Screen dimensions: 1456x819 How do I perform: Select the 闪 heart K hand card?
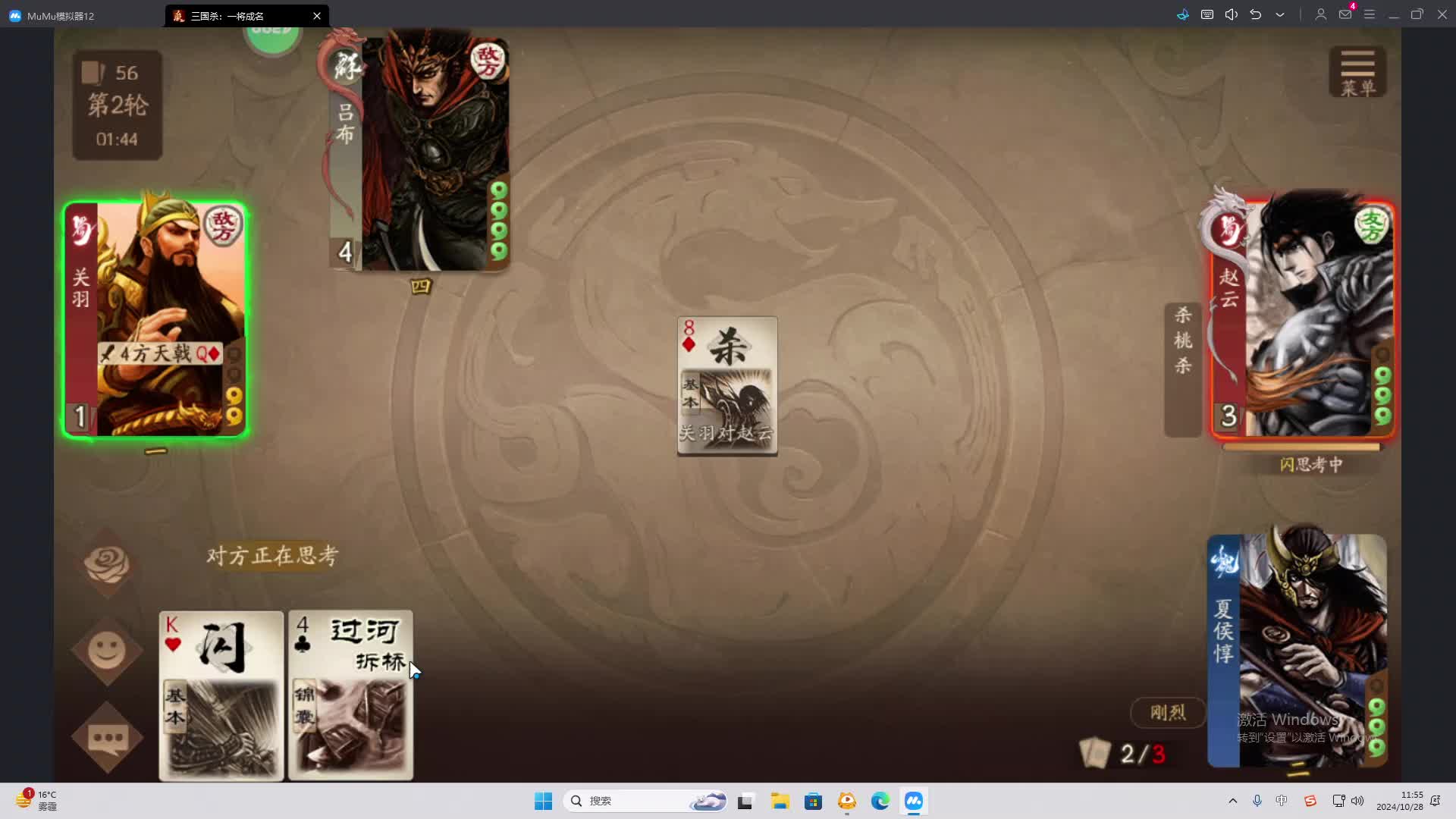pos(221,695)
